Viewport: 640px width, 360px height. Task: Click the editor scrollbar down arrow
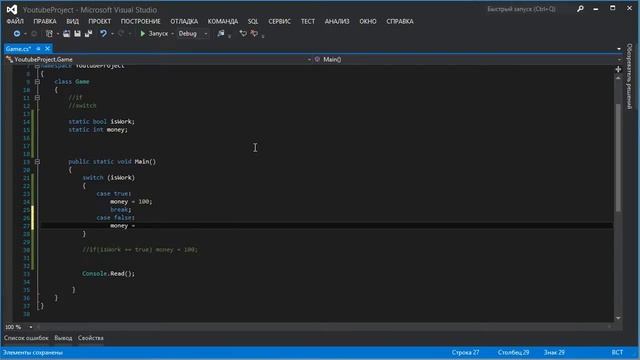618,318
